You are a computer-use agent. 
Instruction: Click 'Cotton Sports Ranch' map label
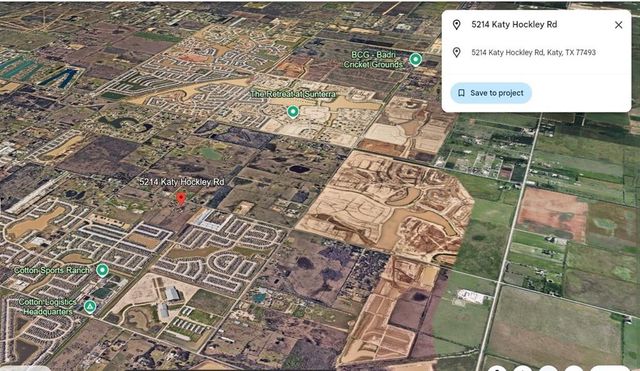click(52, 270)
